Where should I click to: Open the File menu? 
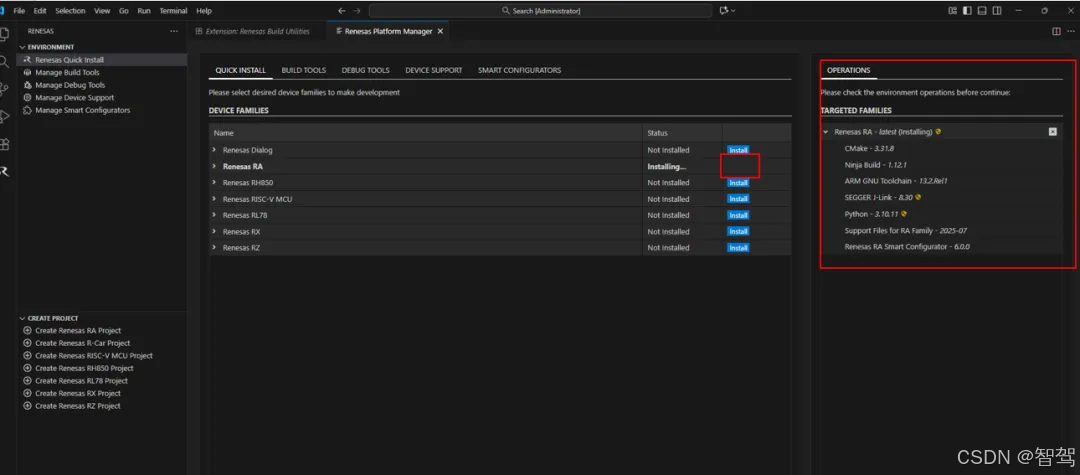[19, 11]
